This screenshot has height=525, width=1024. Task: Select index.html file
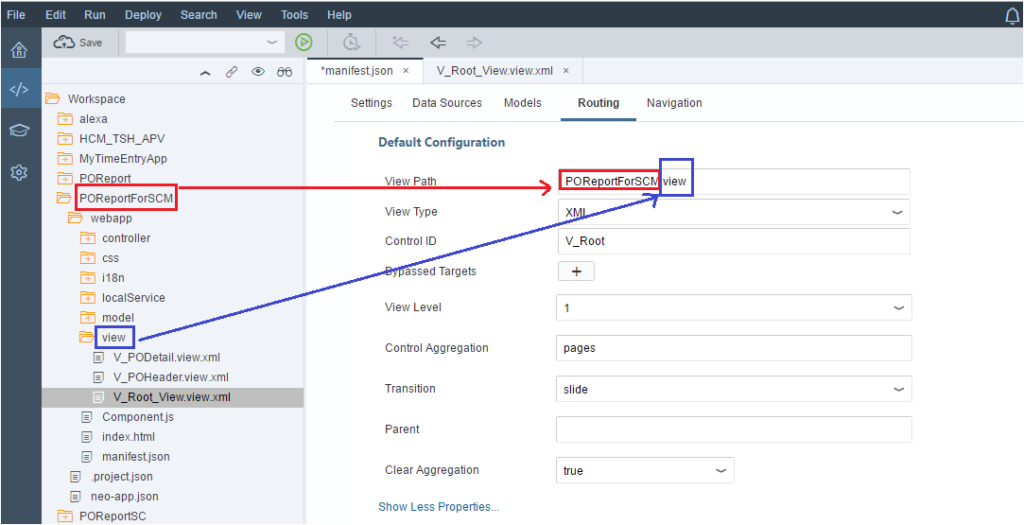click(128, 436)
